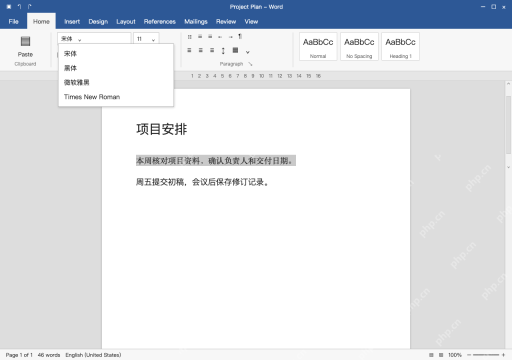512x360 pixels.
Task: Increase the paragraph indent
Action: 230,37
